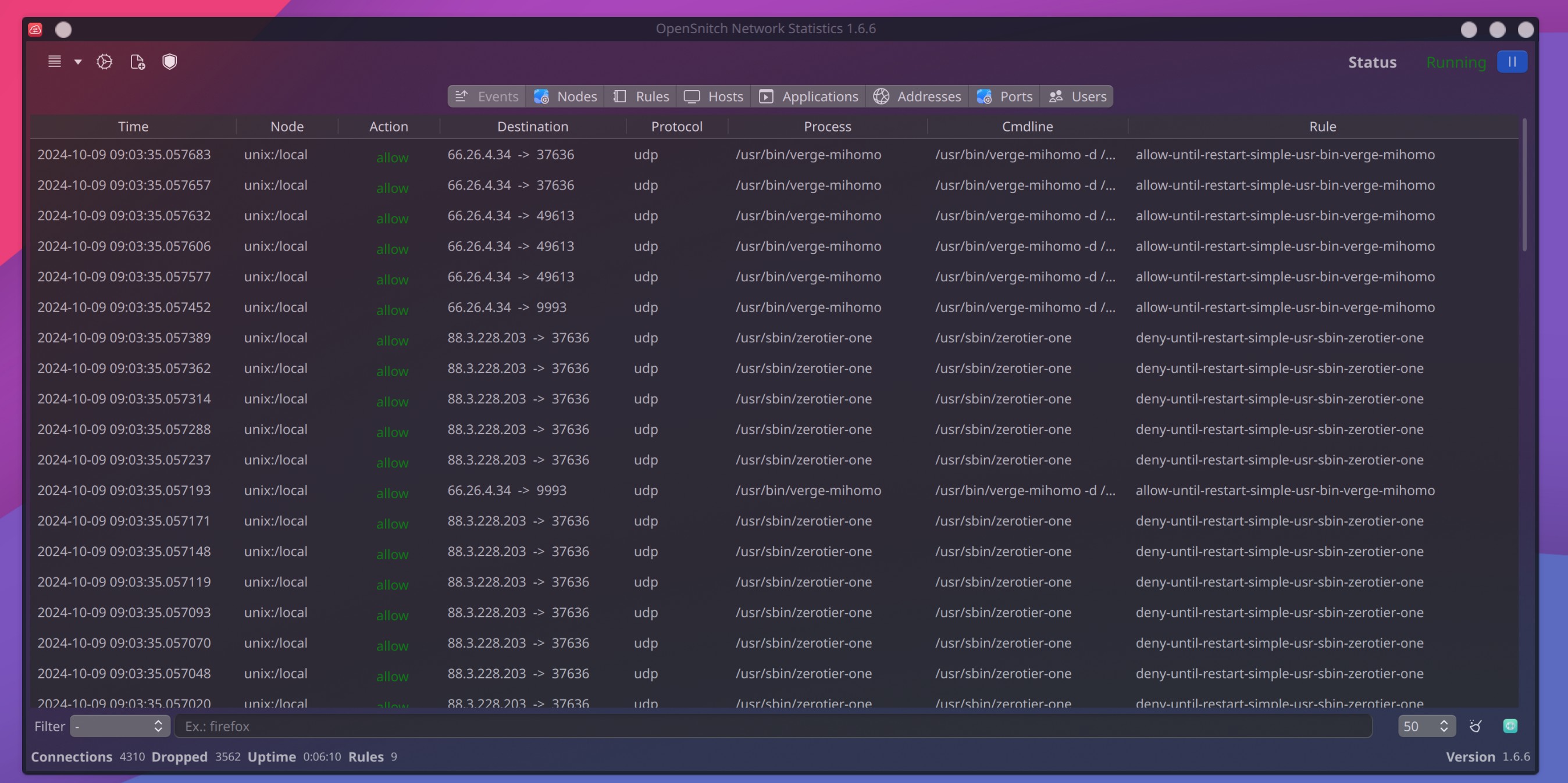This screenshot has height=783, width=1568.
Task: Click 'unix:/local' node in row 09:03:35.057148
Action: pos(276,551)
